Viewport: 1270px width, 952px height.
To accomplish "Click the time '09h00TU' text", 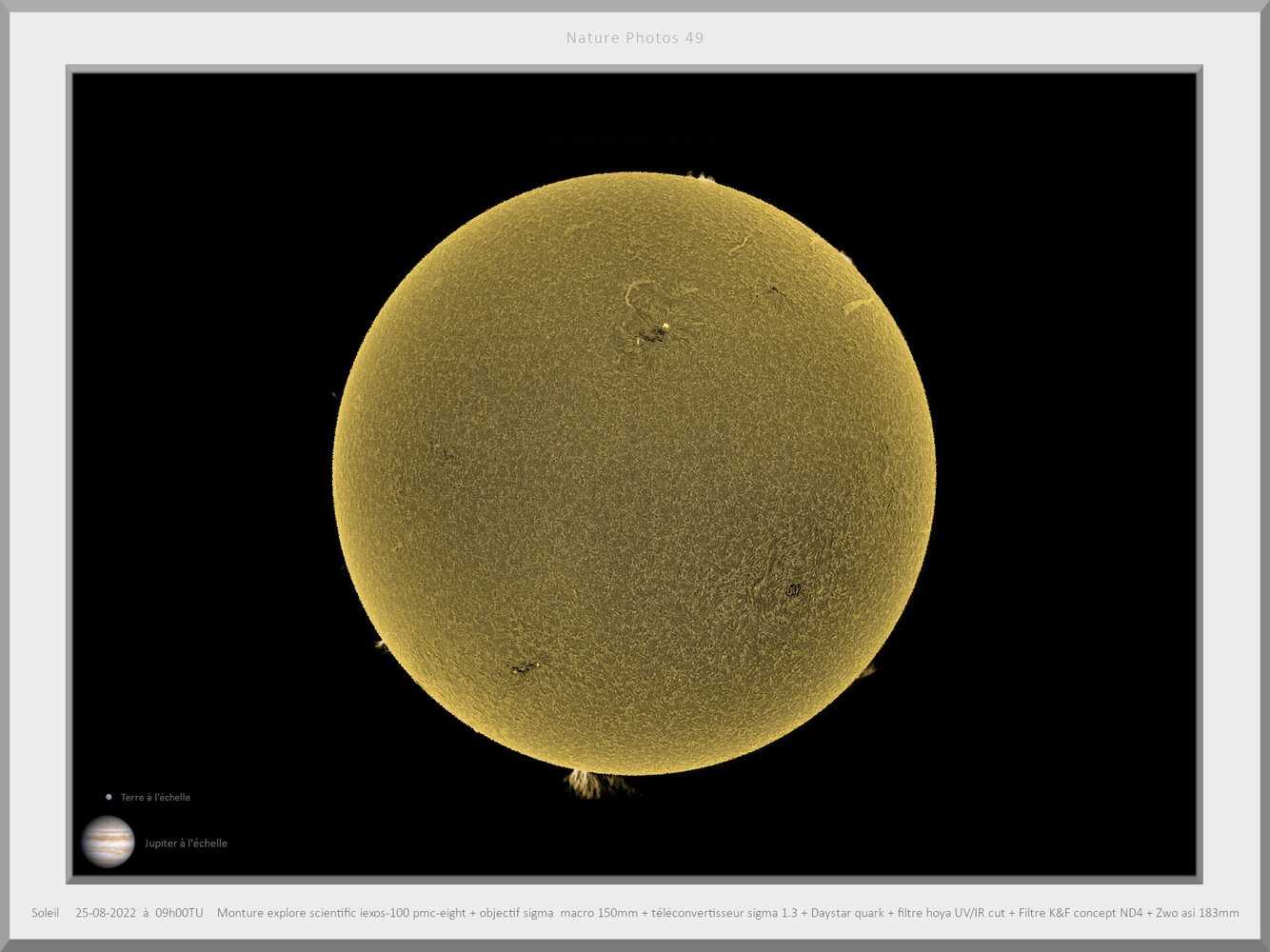I will pyautogui.click(x=179, y=912).
